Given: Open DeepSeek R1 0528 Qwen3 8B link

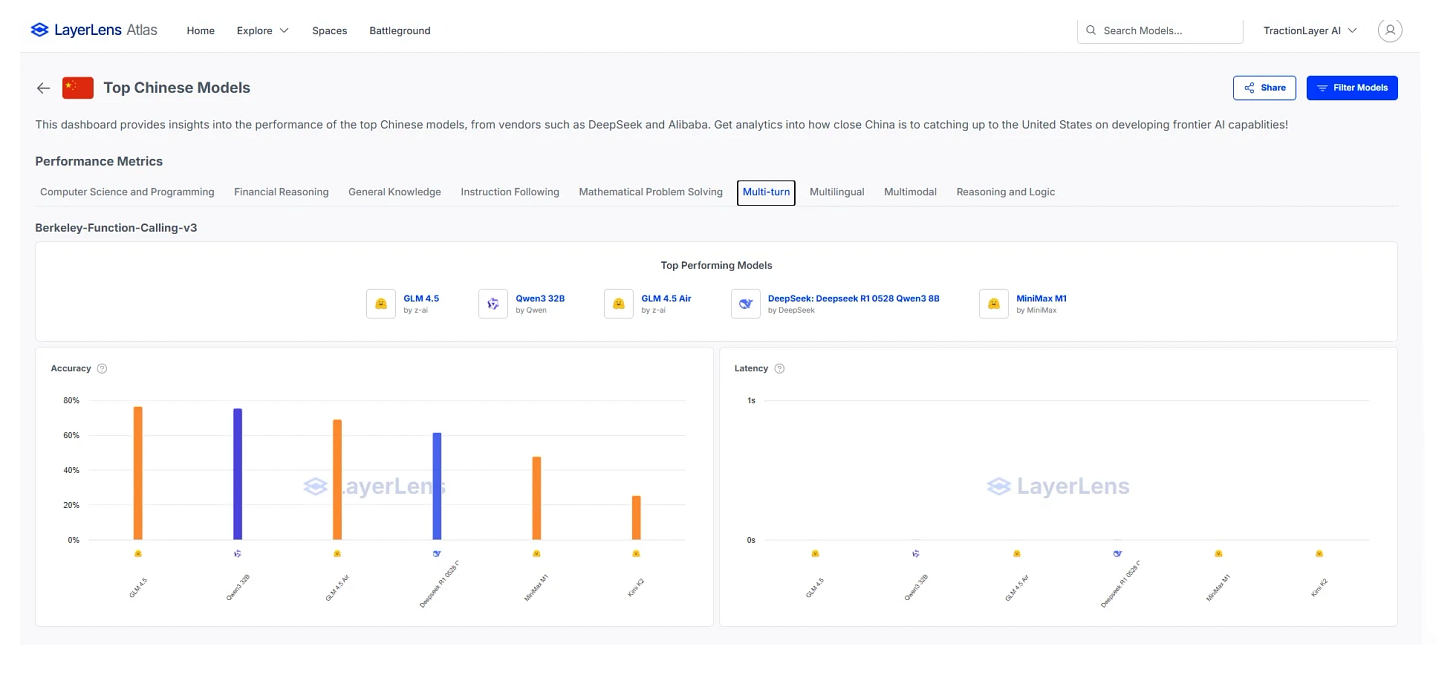Looking at the screenshot, I should (x=854, y=298).
